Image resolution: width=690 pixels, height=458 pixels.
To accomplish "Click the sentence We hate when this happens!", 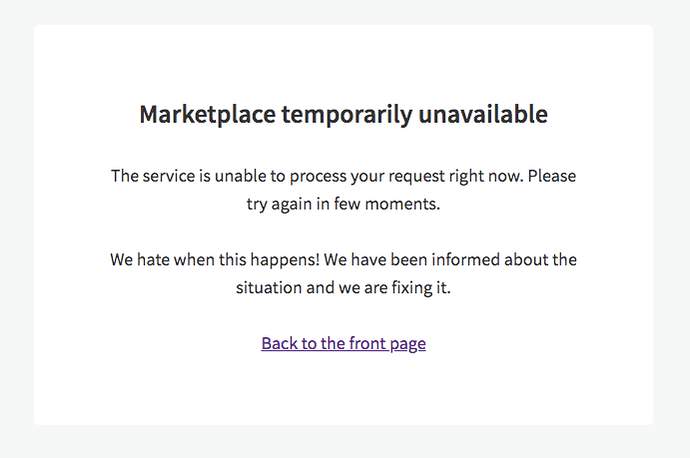I will coord(215,260).
